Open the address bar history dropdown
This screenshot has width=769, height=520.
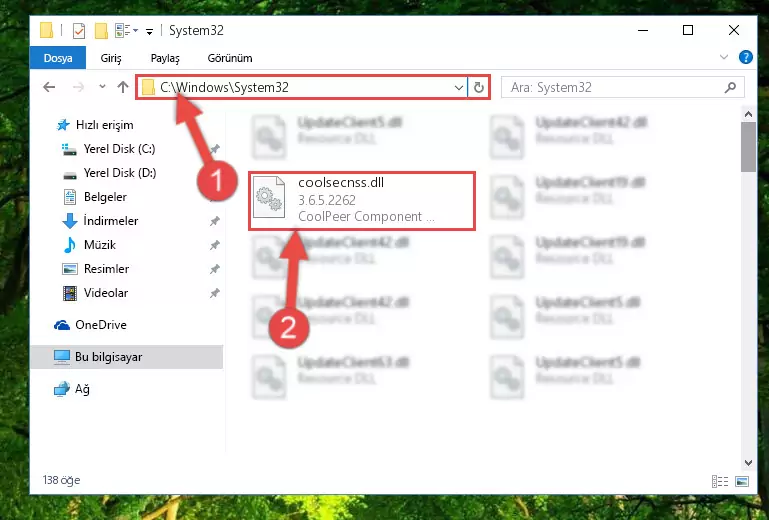[459, 88]
